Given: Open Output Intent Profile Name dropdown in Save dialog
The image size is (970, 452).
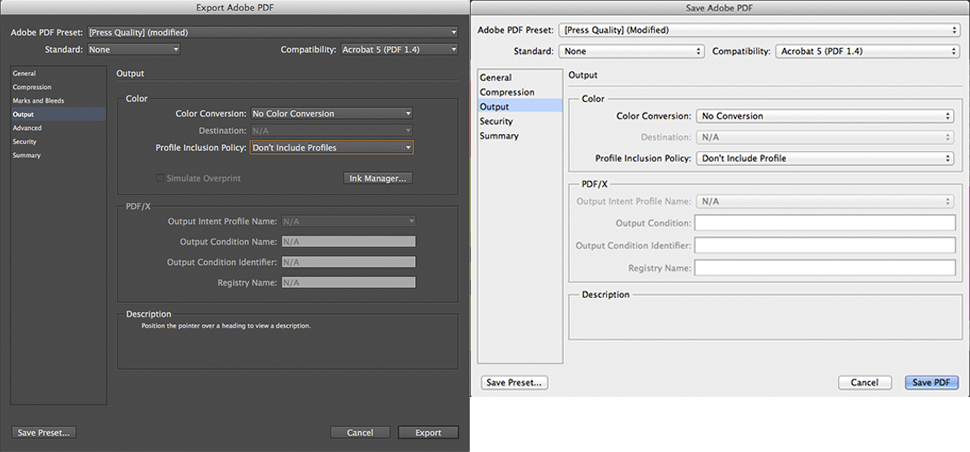Looking at the screenshot, I should pos(825,202).
